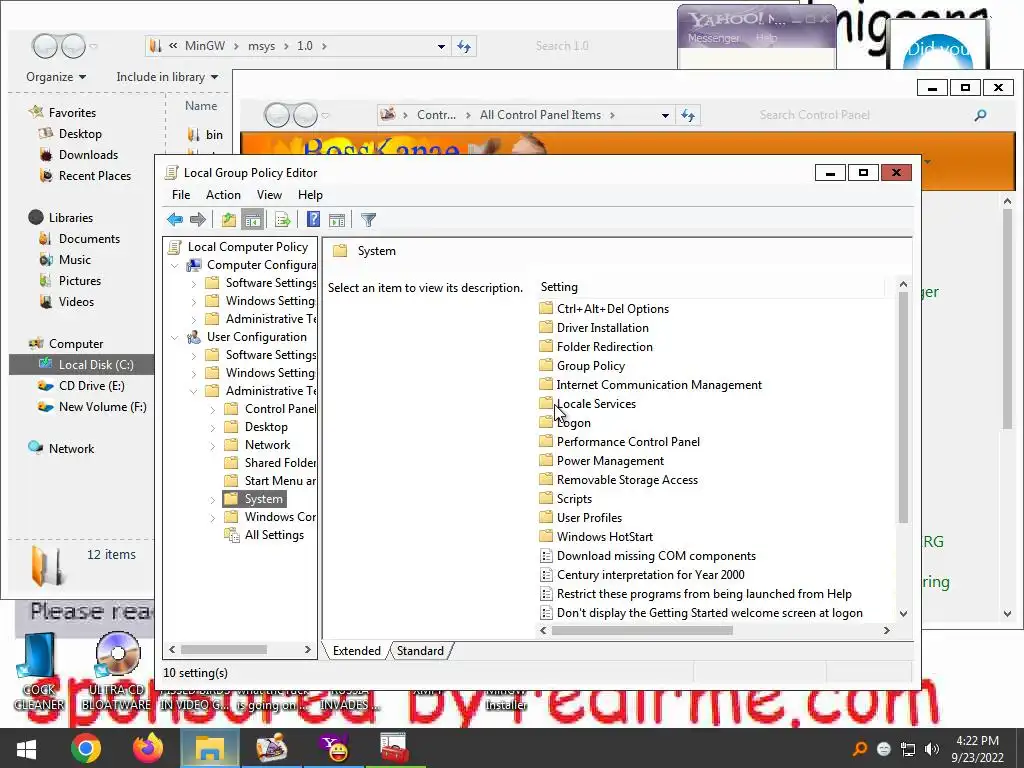Open the blue help icon in toolbar
This screenshot has height=768, width=1024.
[x=313, y=220]
